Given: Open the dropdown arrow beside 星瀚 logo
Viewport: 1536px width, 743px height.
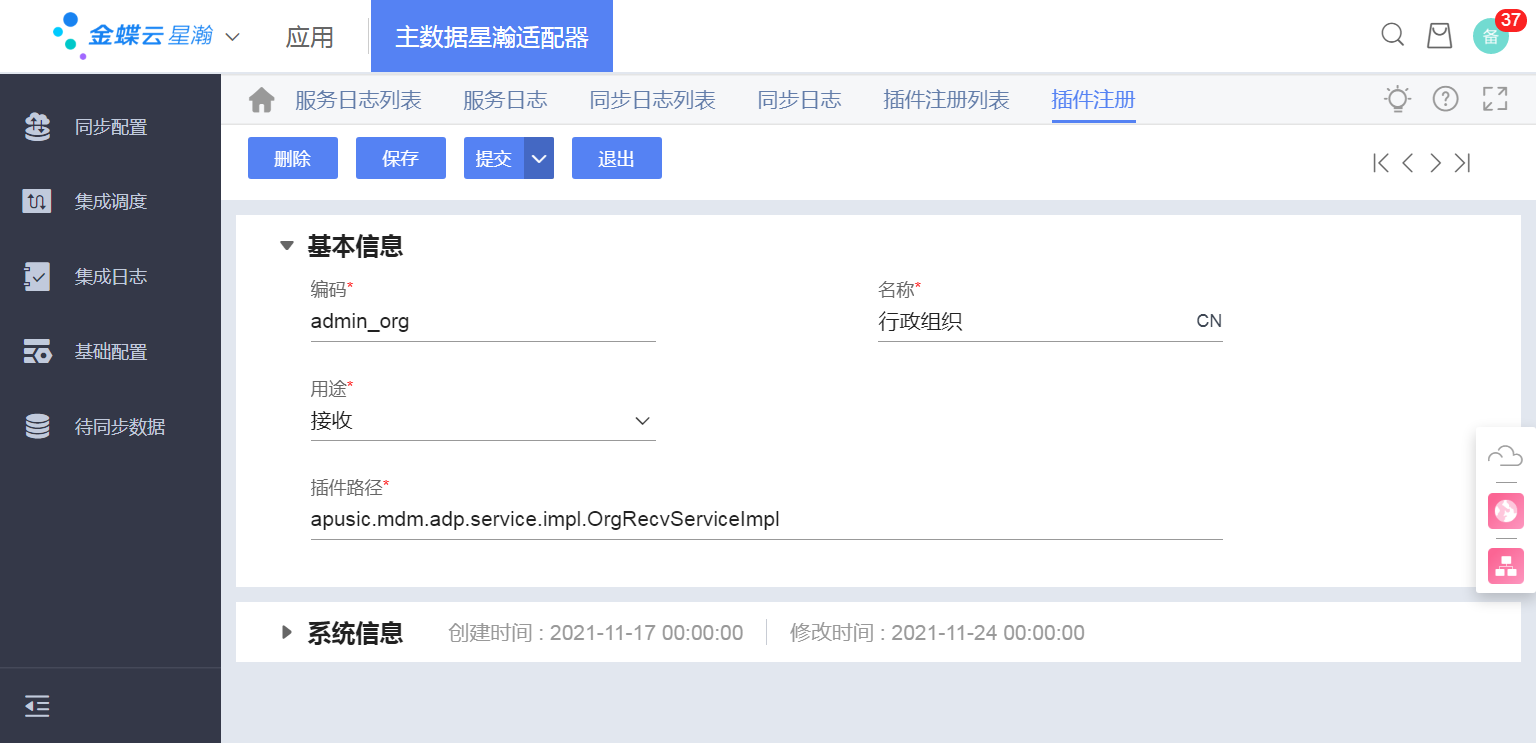Looking at the screenshot, I should pyautogui.click(x=232, y=37).
